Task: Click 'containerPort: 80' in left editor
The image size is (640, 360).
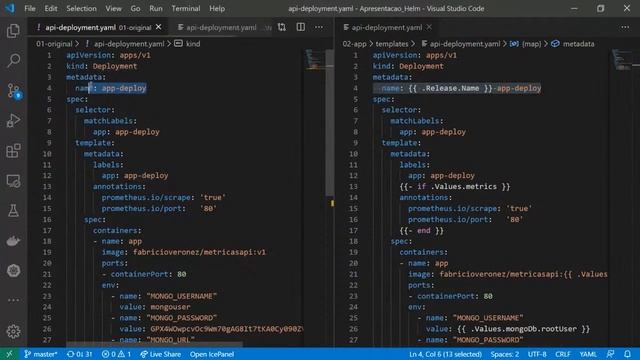Action: click(x=149, y=274)
